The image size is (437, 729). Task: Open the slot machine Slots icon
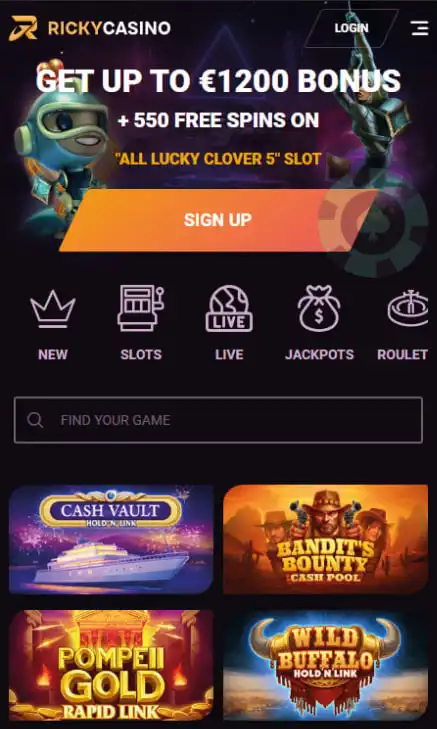tap(140, 308)
